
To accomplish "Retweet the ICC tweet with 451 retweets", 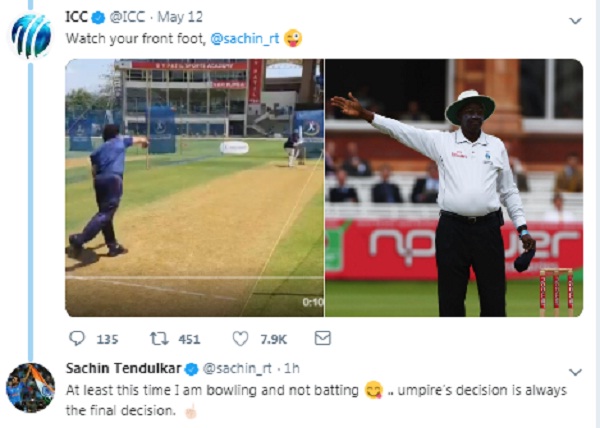I will click(157, 339).
